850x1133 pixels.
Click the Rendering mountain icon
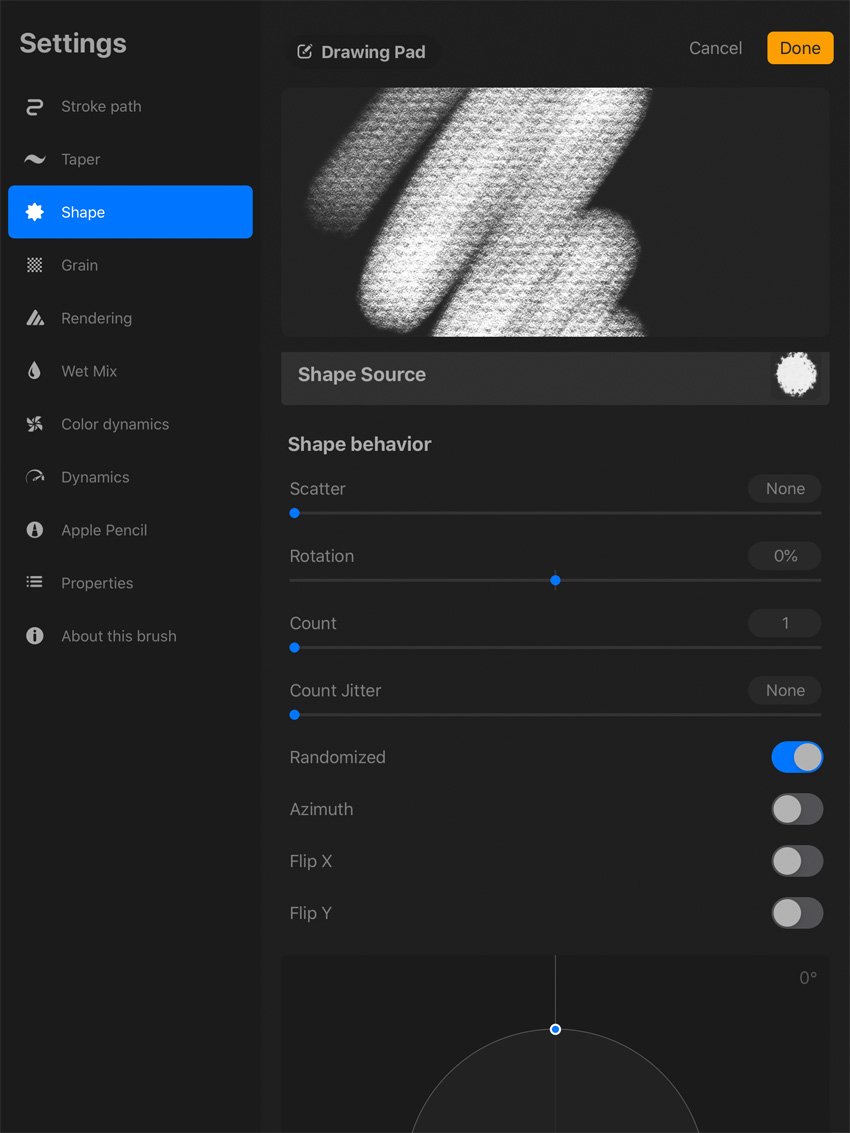[x=35, y=318]
